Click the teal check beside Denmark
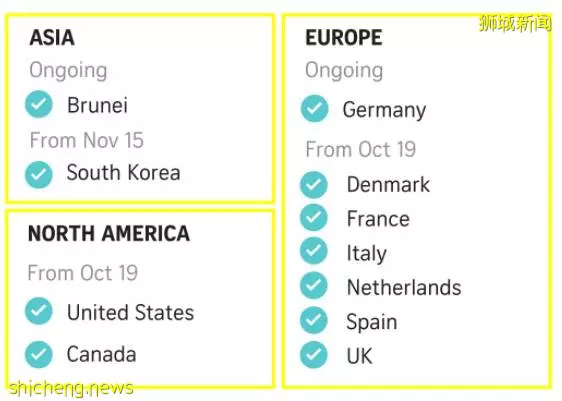 pyautogui.click(x=314, y=185)
